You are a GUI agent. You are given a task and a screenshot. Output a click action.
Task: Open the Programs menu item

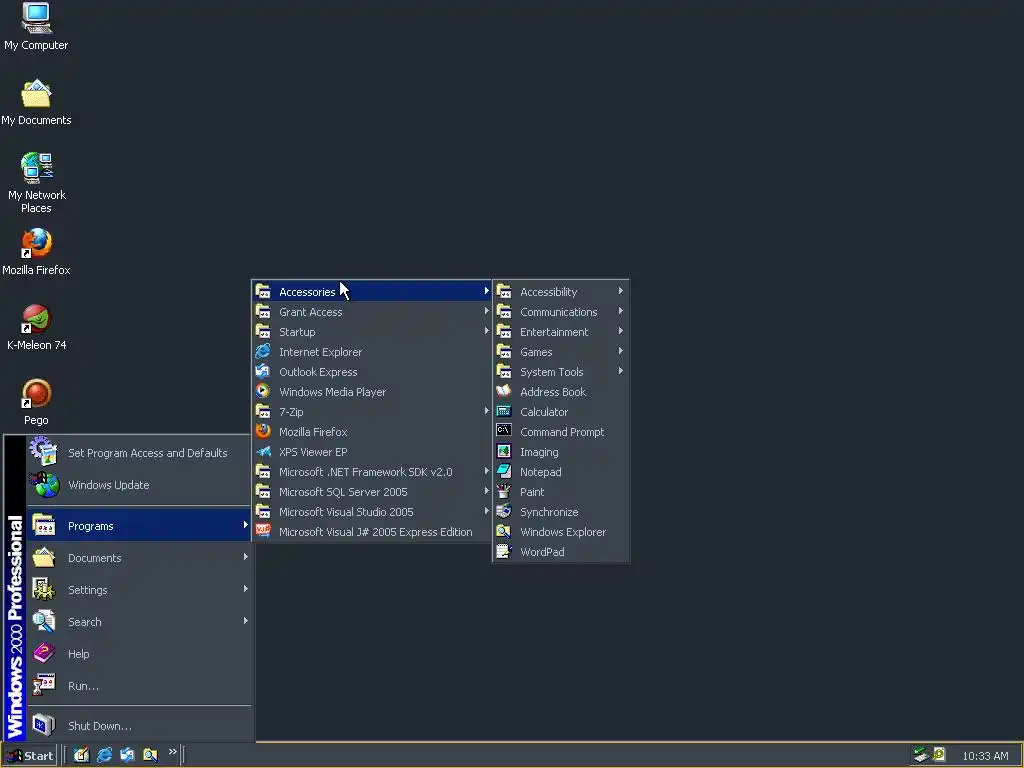click(x=140, y=526)
